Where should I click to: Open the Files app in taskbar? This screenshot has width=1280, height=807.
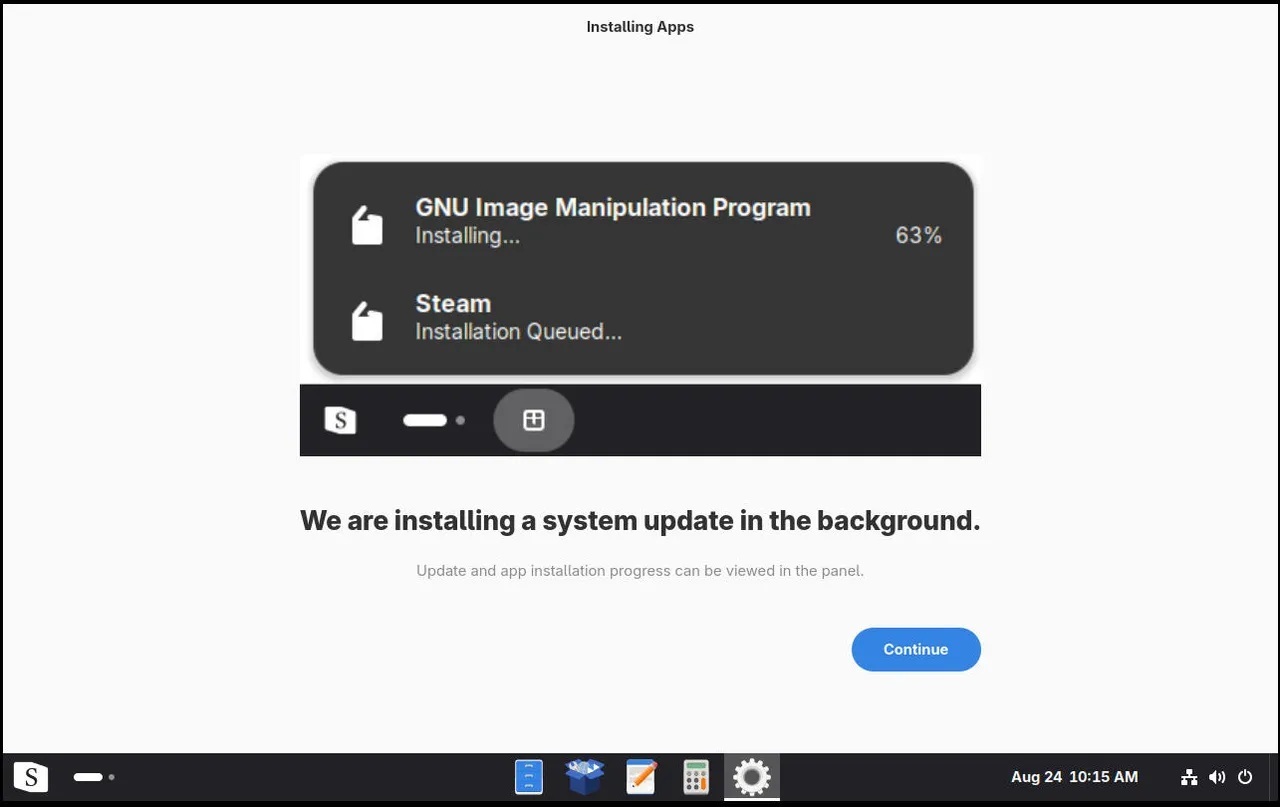tap(529, 777)
